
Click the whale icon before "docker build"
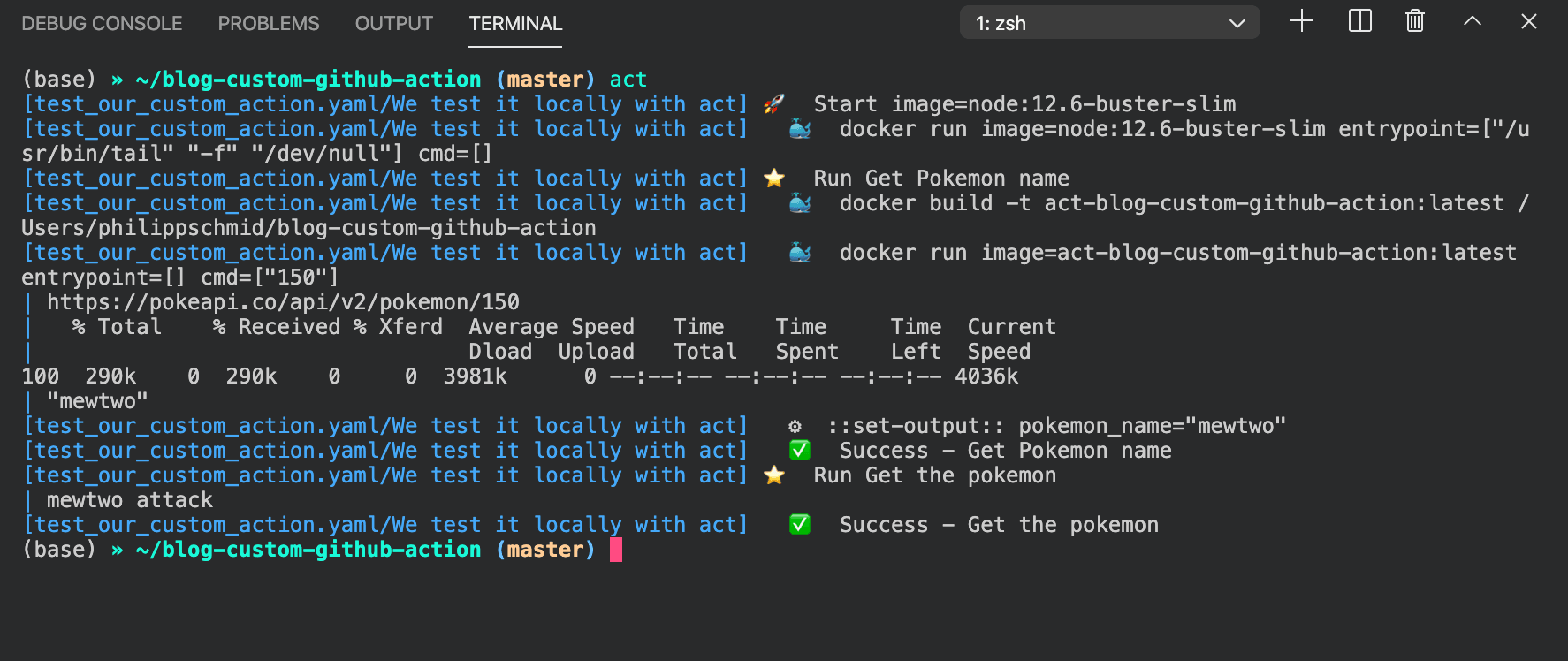click(800, 203)
